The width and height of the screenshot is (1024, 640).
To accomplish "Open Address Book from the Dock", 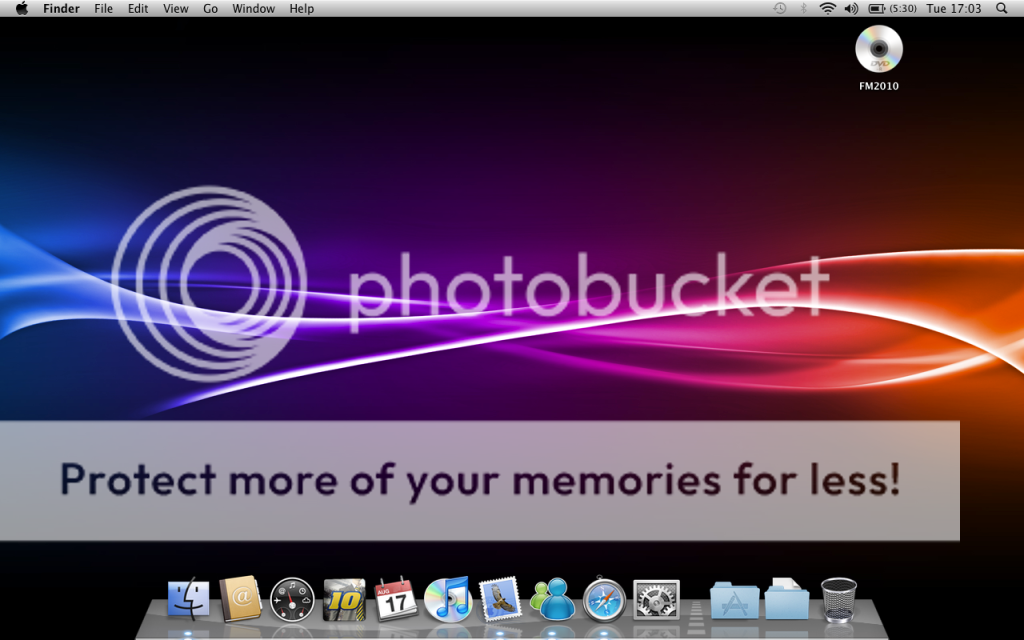I will (240, 600).
